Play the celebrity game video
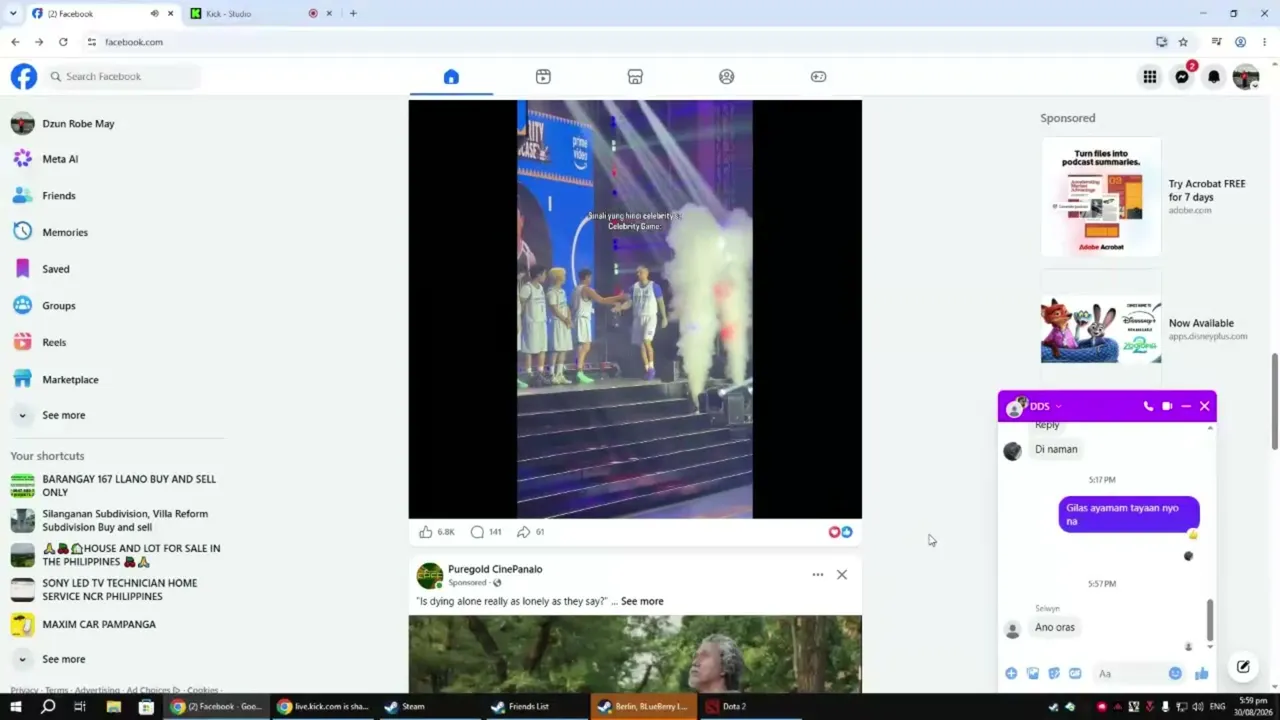The height and width of the screenshot is (720, 1280). (635, 309)
